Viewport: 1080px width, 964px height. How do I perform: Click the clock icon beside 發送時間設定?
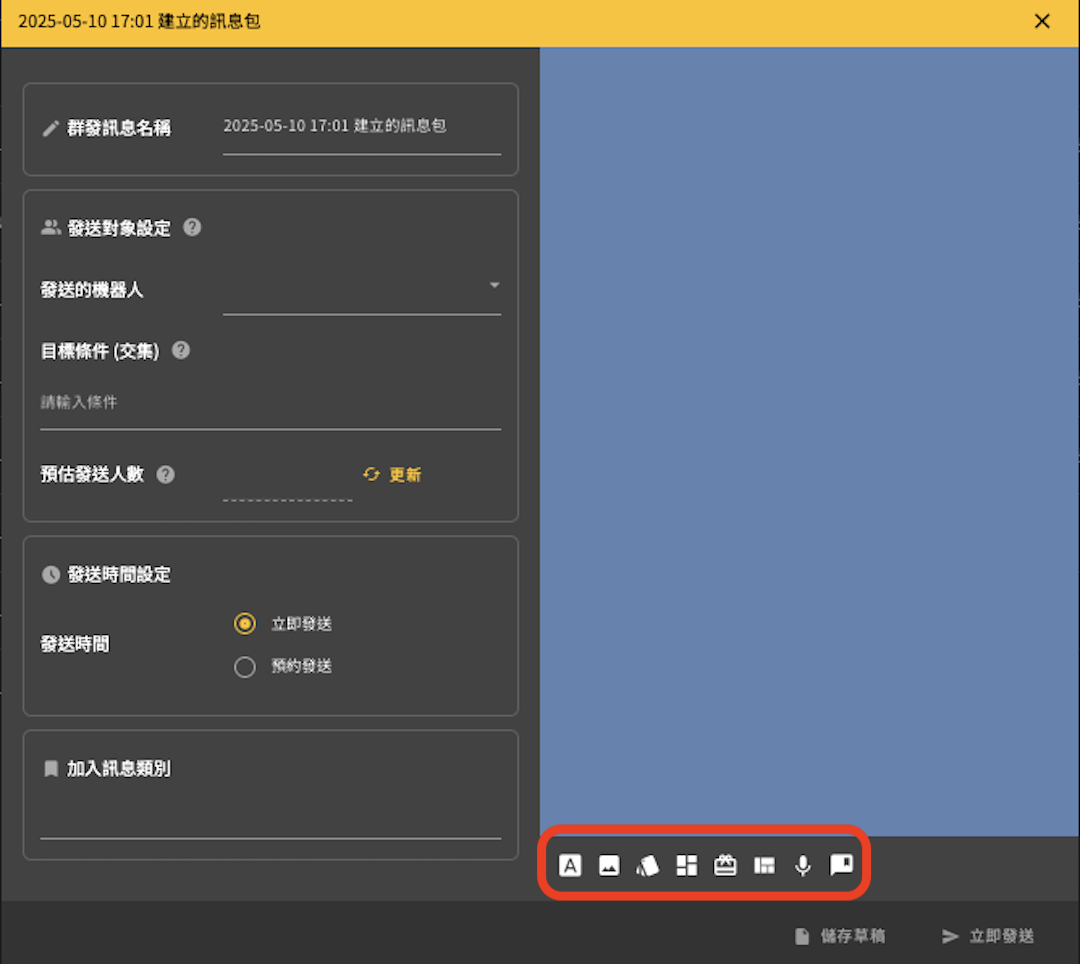click(51, 574)
